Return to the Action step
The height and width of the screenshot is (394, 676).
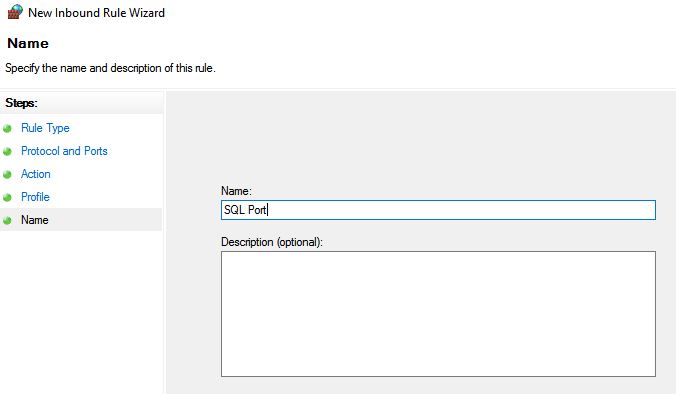point(36,174)
